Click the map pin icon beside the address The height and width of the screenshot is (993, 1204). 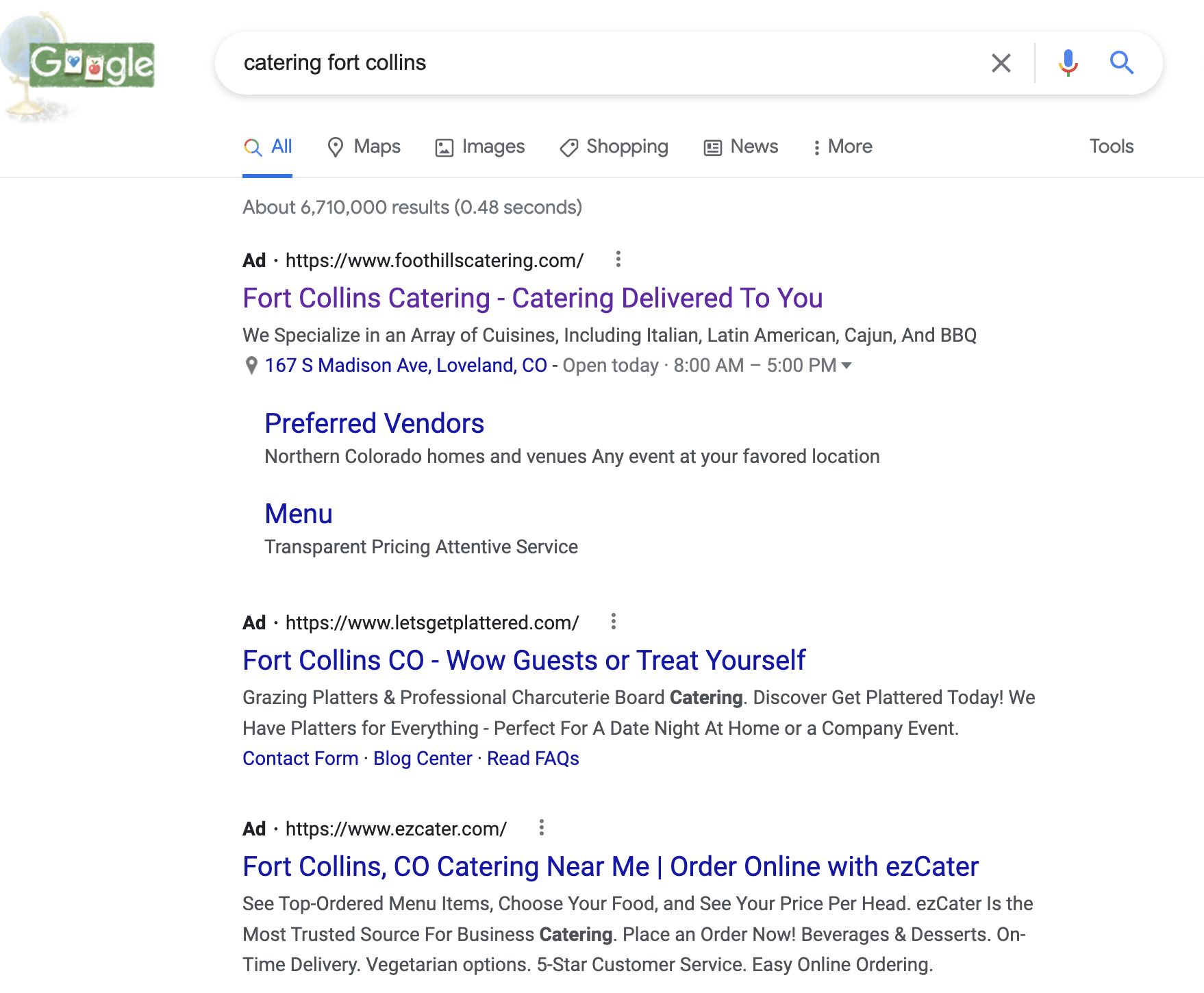[251, 366]
